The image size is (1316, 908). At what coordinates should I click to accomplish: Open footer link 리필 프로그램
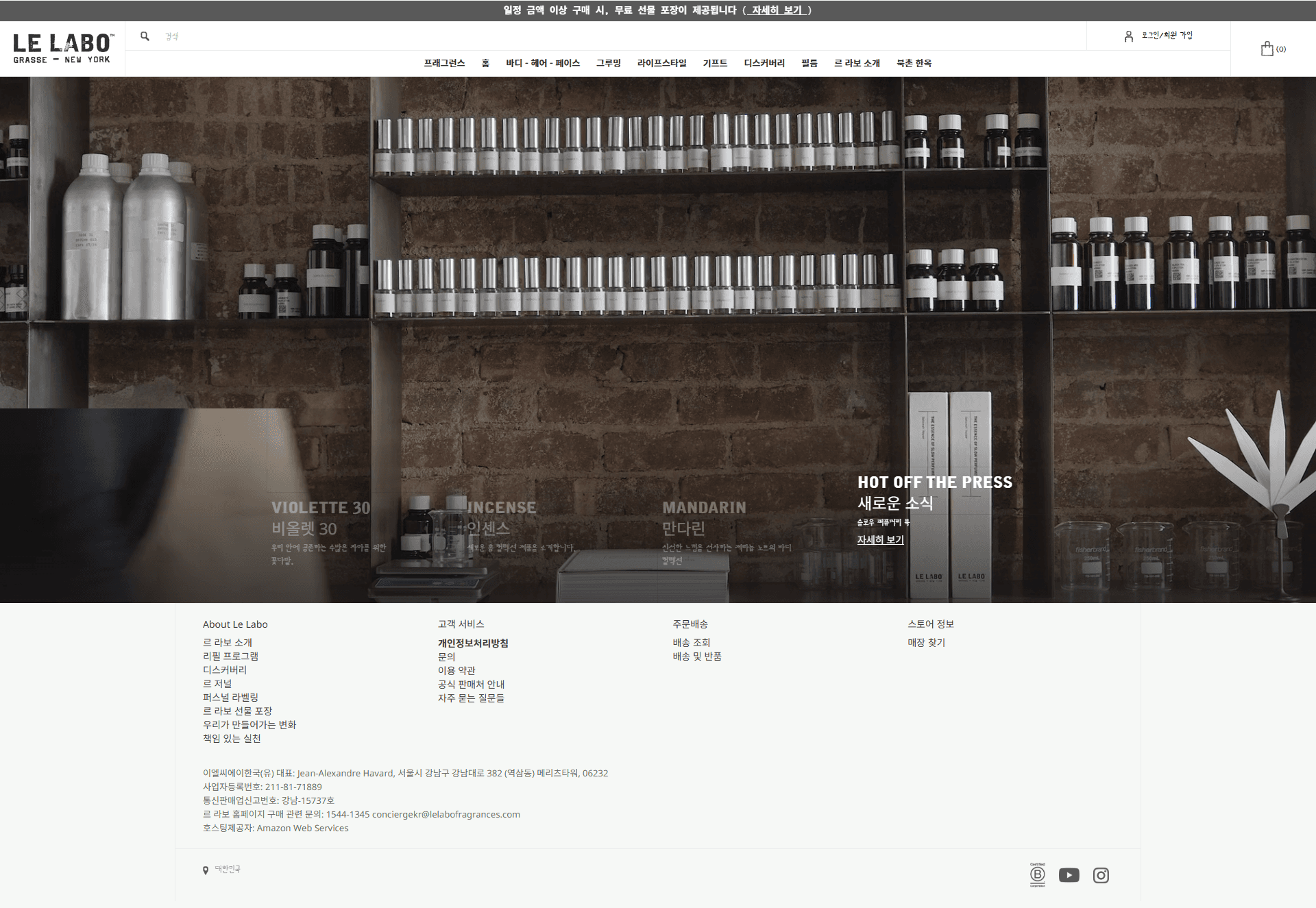click(x=230, y=656)
